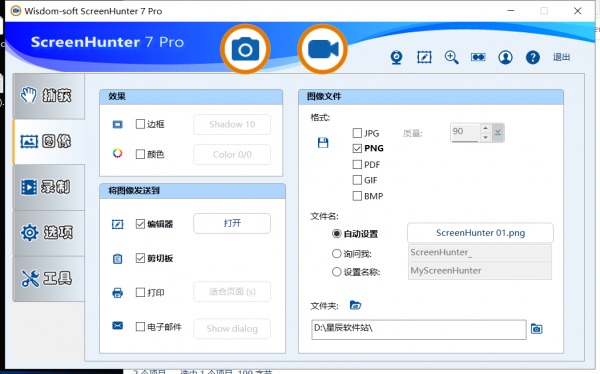Click the orange camera capture button
Viewport: 600px width, 374px height.
(x=245, y=49)
